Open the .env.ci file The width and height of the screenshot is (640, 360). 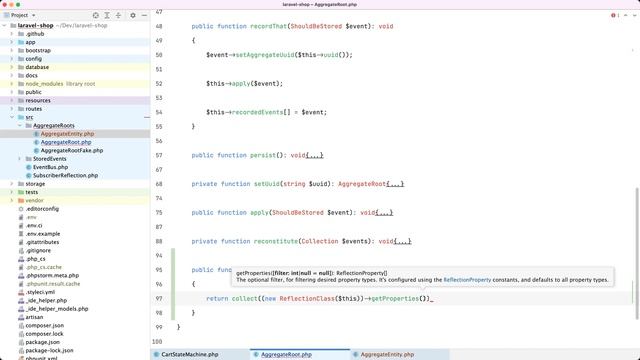click(x=34, y=225)
